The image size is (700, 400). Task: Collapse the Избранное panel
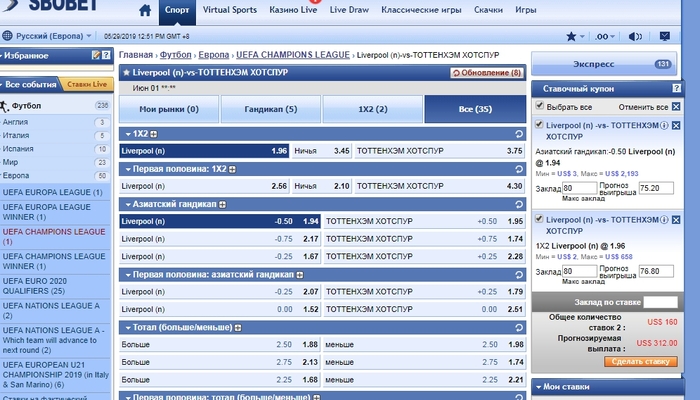tap(2, 56)
